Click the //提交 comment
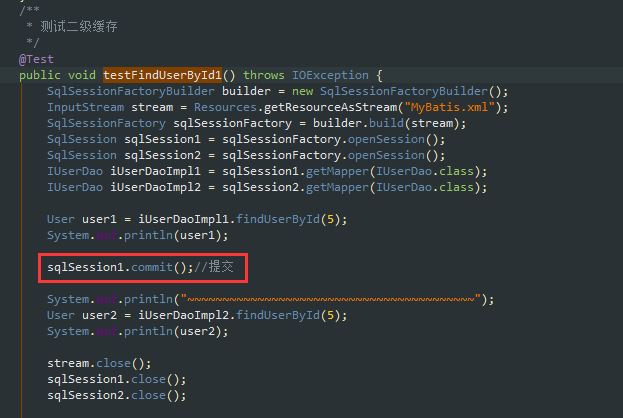The height and width of the screenshot is (418, 623). [214, 267]
